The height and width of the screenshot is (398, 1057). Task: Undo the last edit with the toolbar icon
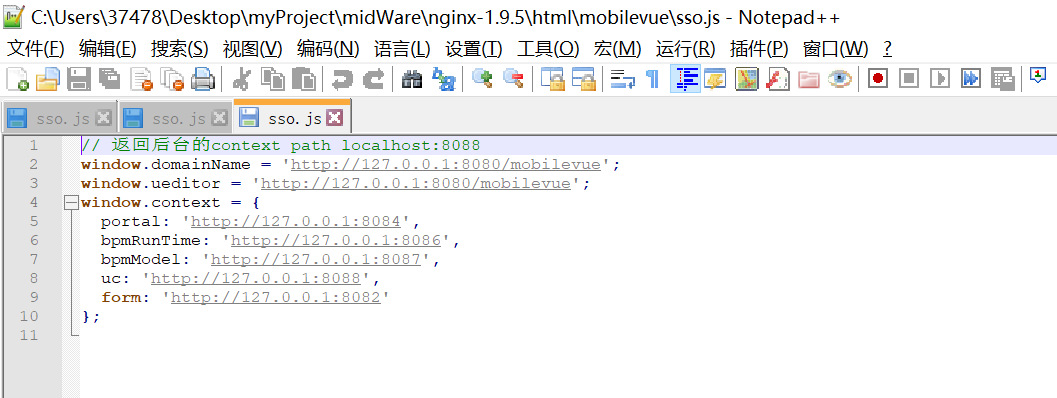point(342,79)
